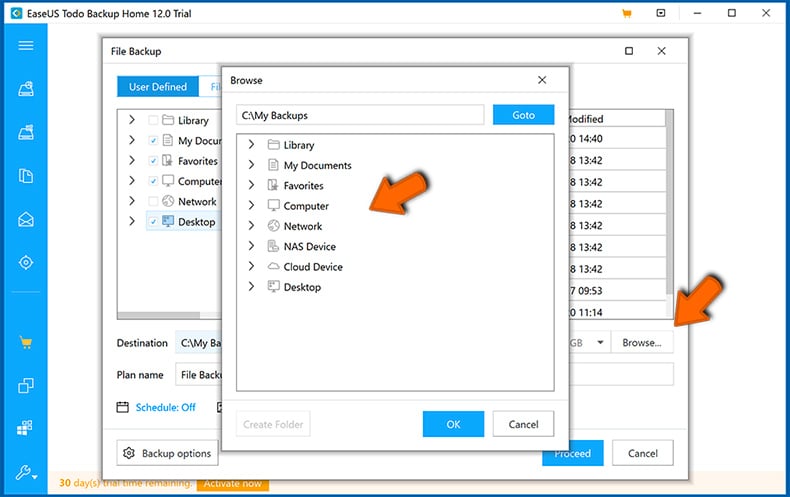Click the Activate now button
Image resolution: width=790 pixels, height=497 pixels.
233,483
